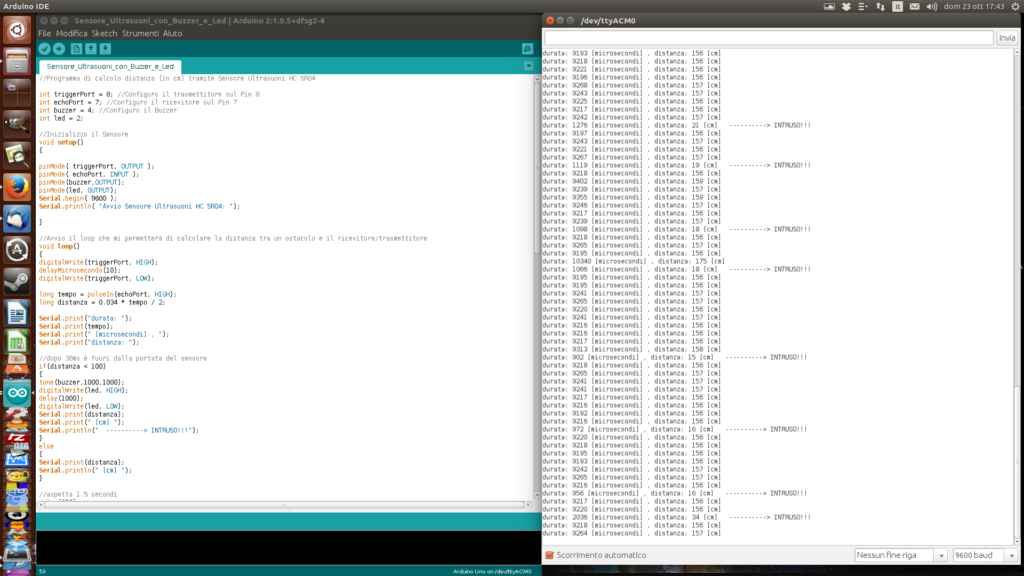This screenshot has height=576, width=1024.
Task: Click the Invia button in serial monitor
Action: [1006, 38]
